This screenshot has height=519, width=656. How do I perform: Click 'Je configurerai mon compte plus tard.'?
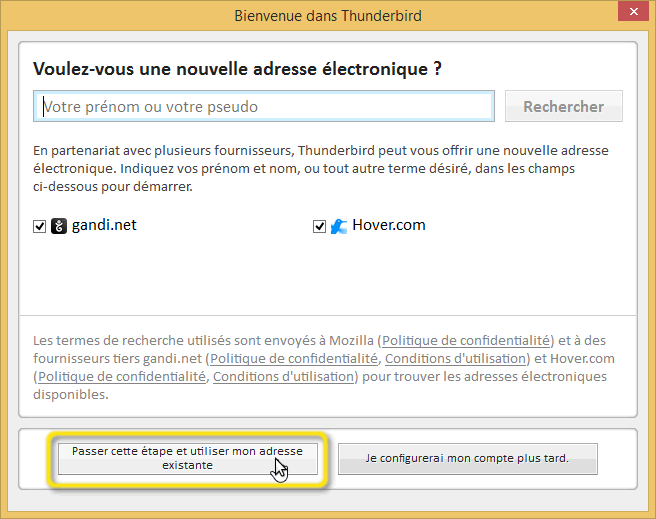coord(468,459)
